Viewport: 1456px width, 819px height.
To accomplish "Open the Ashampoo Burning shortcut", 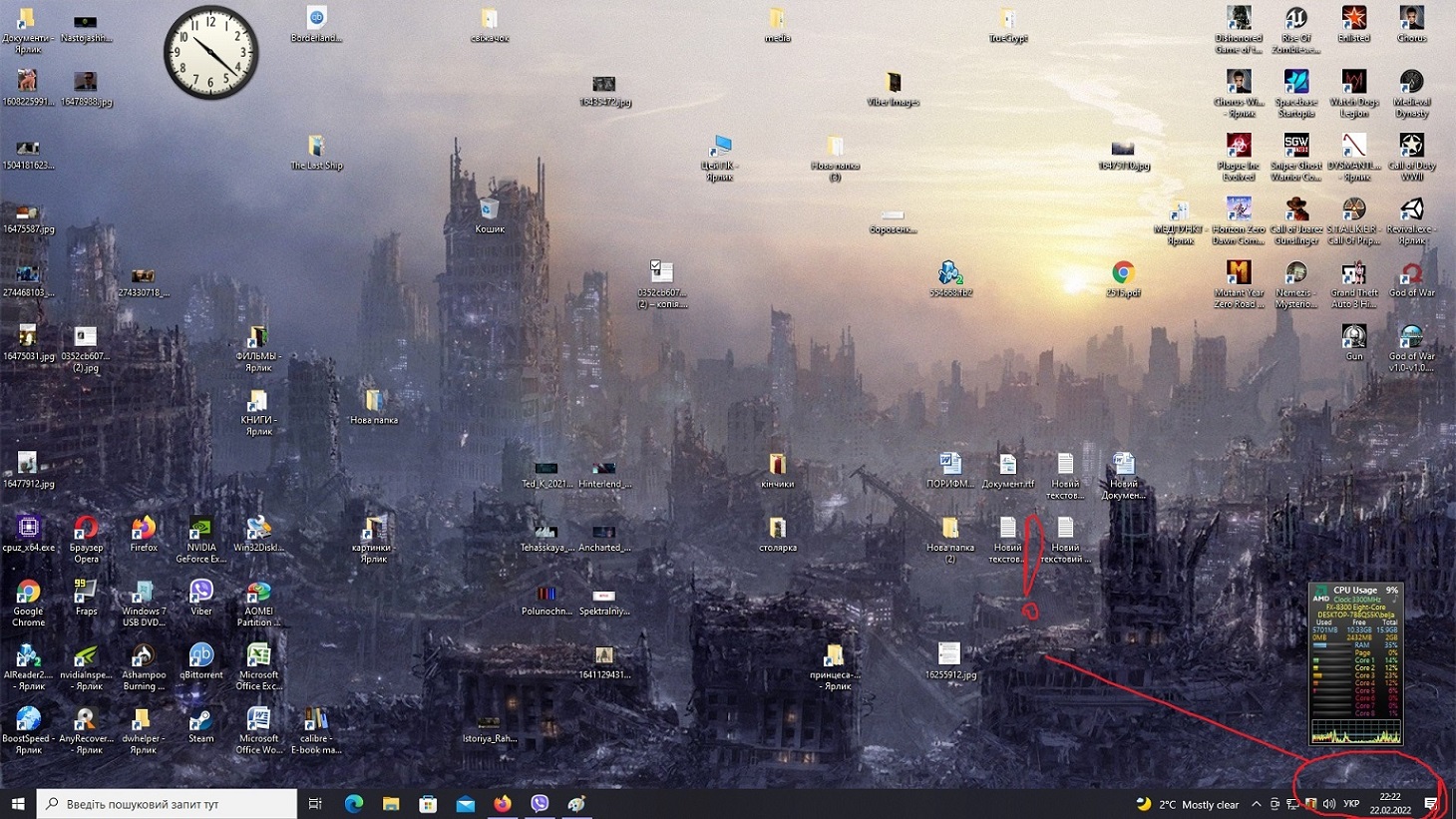I will 144,667.
